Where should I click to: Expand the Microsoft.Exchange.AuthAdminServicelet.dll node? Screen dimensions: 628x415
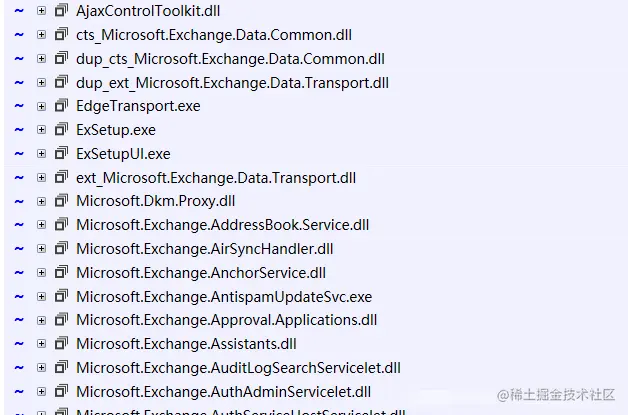[x=41, y=392]
